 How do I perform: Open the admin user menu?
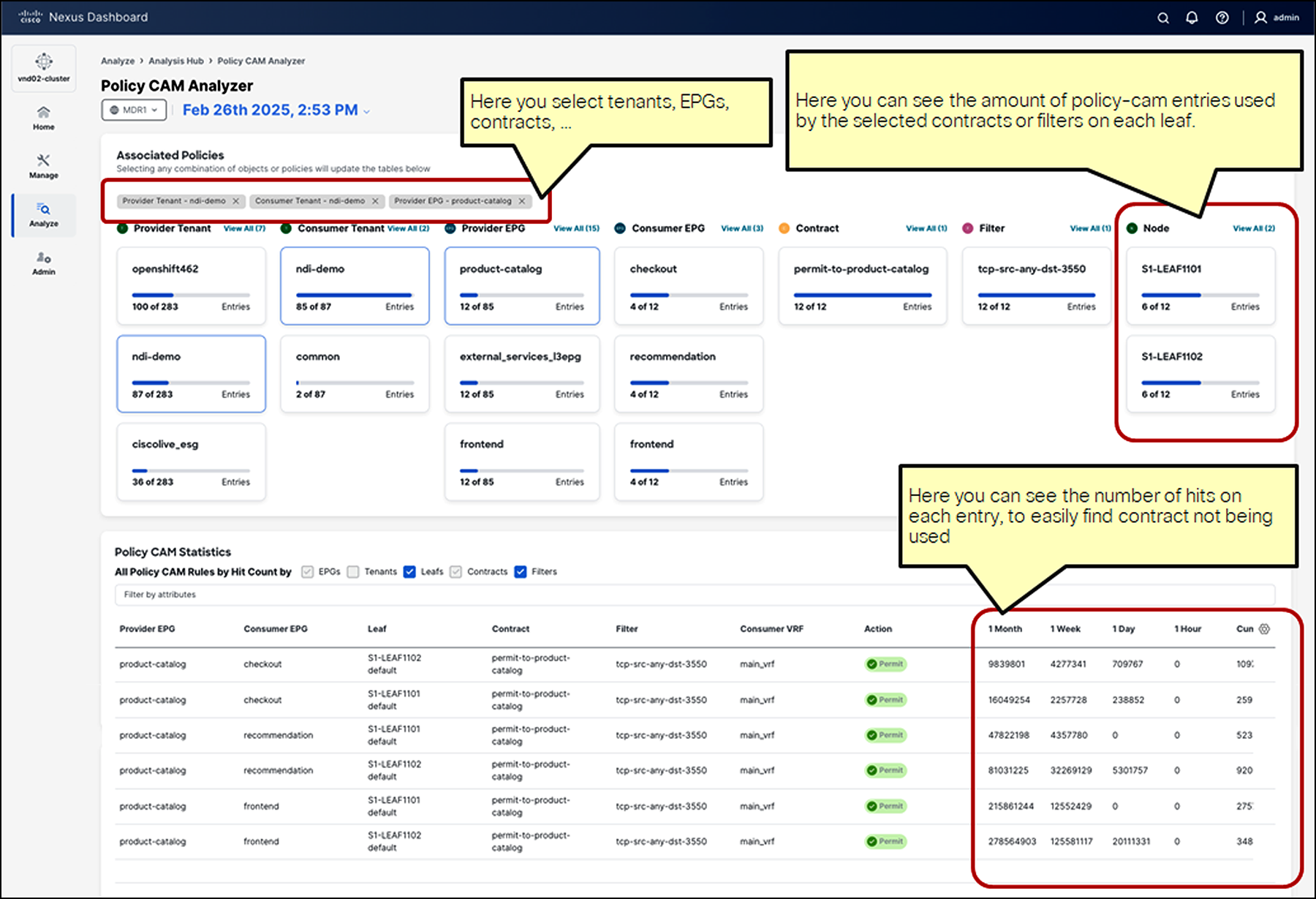point(1277,18)
